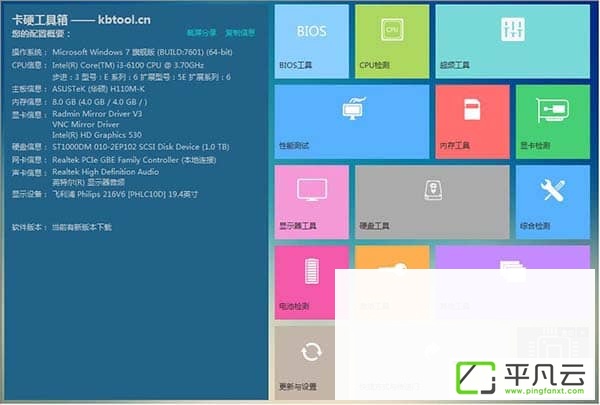Open the teal sliders-icon tool tile
The height and width of the screenshot is (405, 600).
(x=512, y=41)
